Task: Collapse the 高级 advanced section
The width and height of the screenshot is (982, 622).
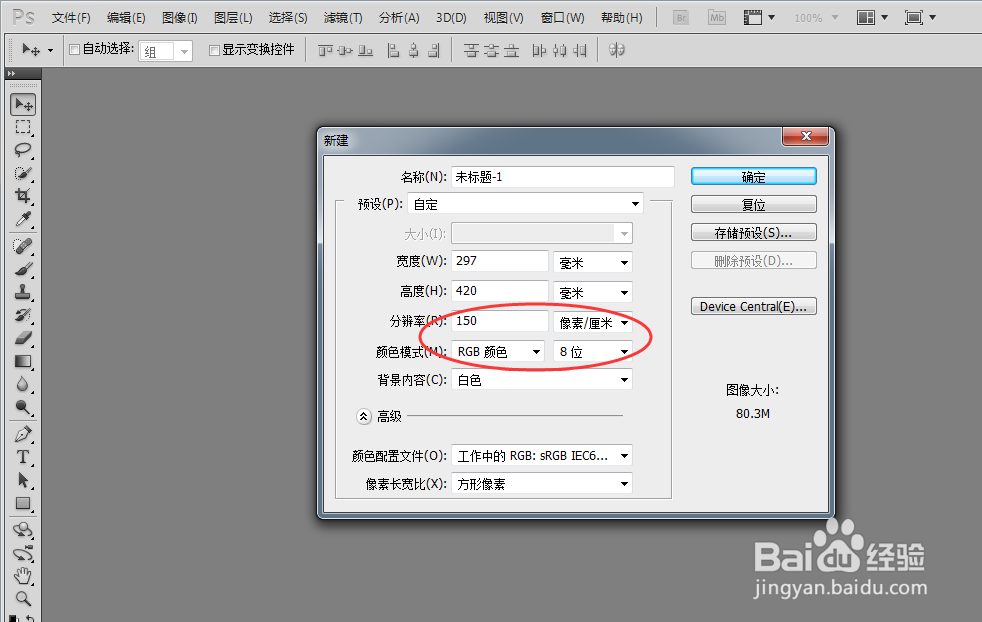Action: tap(363, 416)
